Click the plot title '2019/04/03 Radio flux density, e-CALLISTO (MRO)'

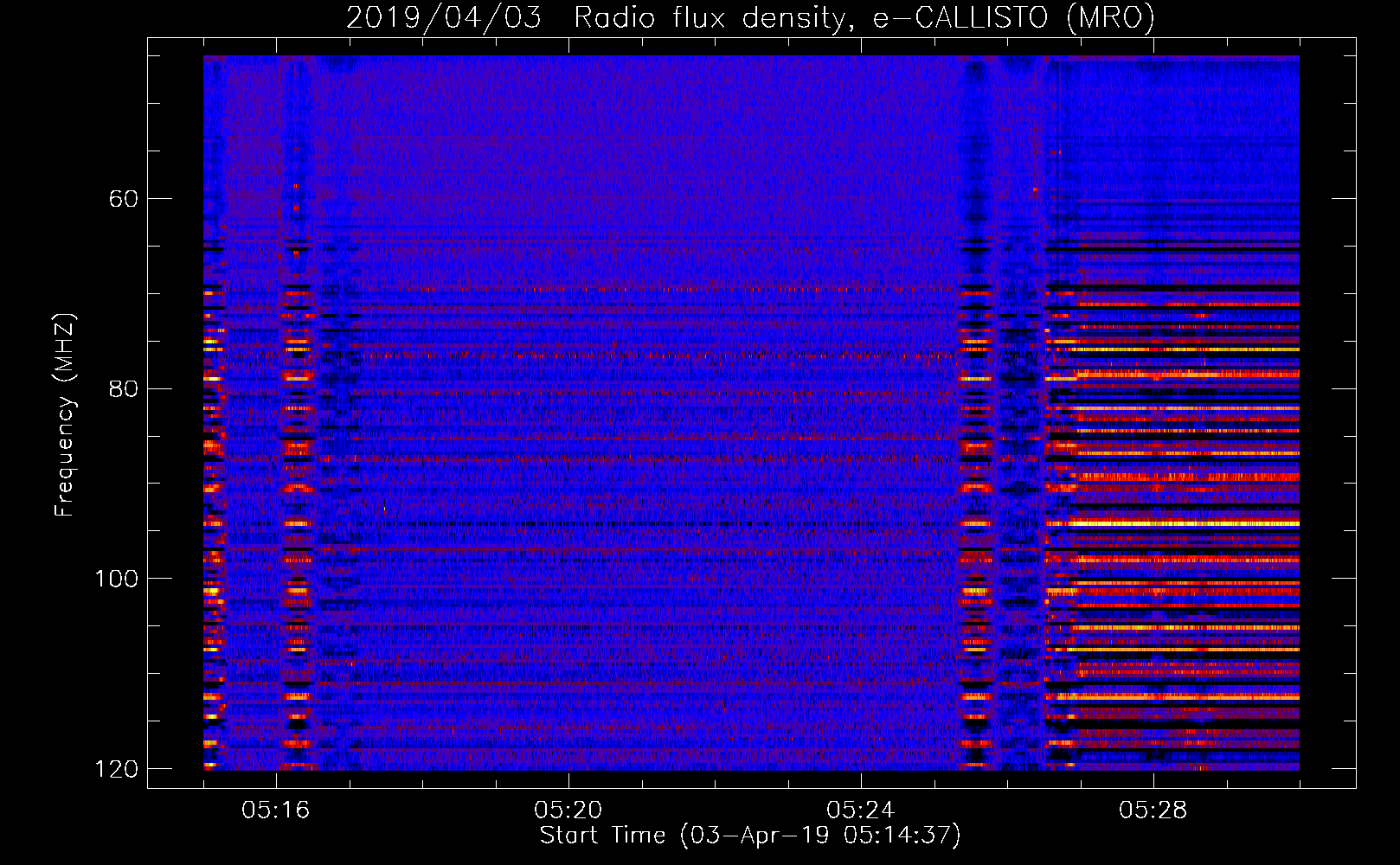point(750,17)
